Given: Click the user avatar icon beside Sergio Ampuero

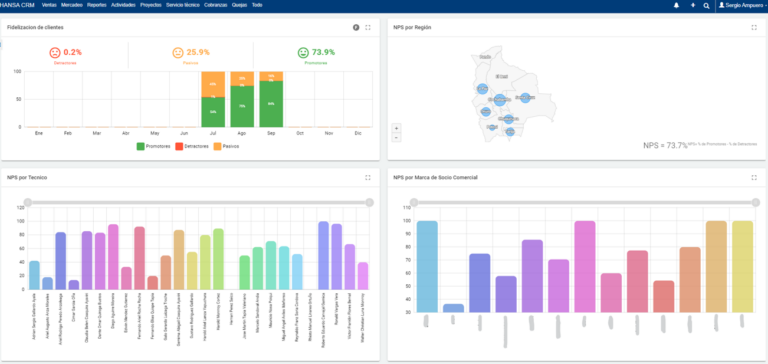Looking at the screenshot, I should pyautogui.click(x=721, y=5).
